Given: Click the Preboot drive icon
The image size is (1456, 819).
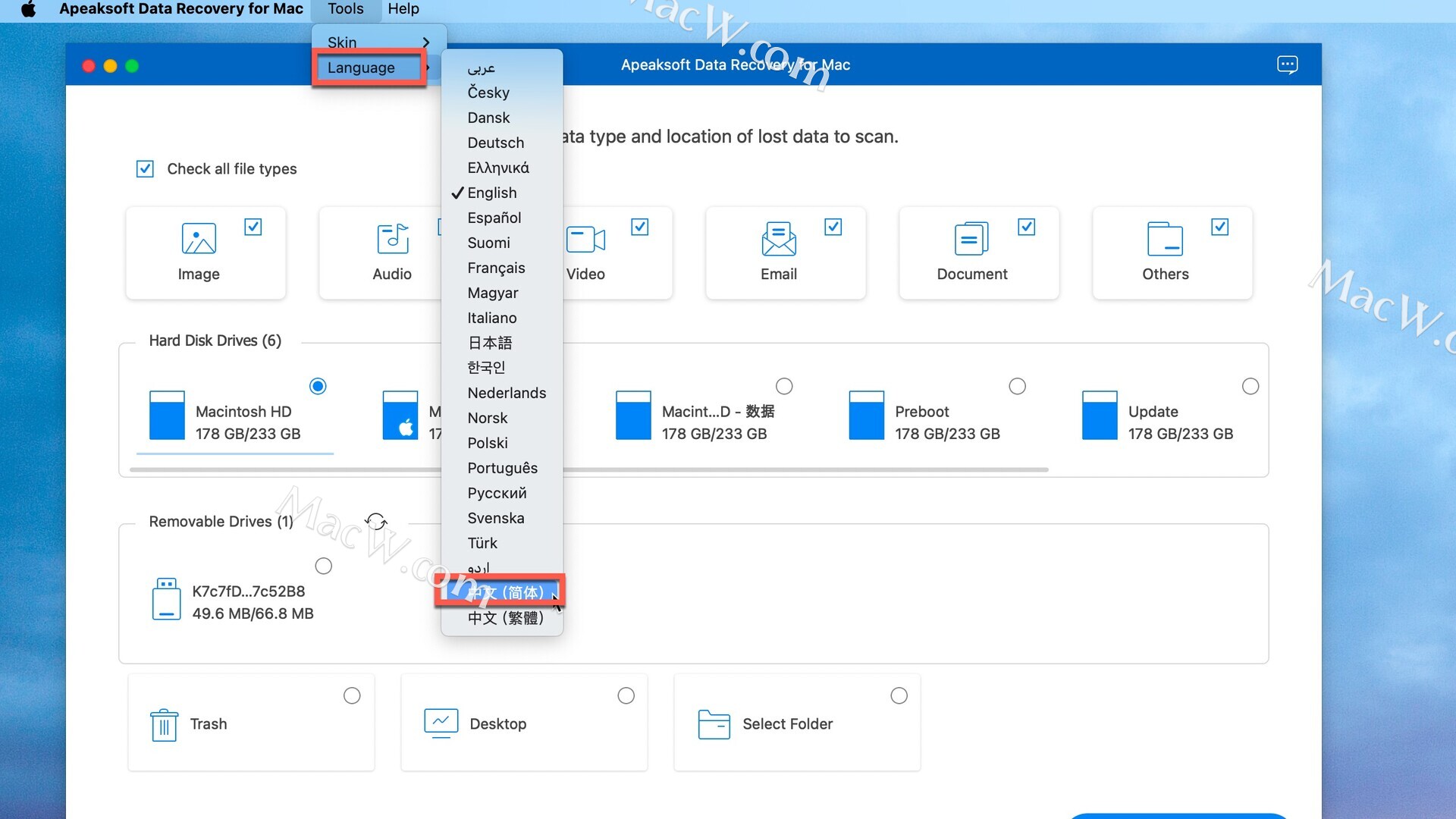Looking at the screenshot, I should 867,416.
